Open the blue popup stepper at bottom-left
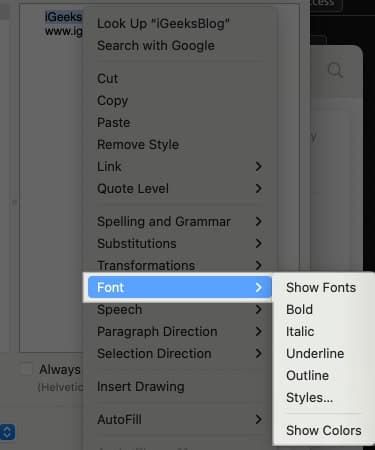375x450 pixels. tap(7, 432)
